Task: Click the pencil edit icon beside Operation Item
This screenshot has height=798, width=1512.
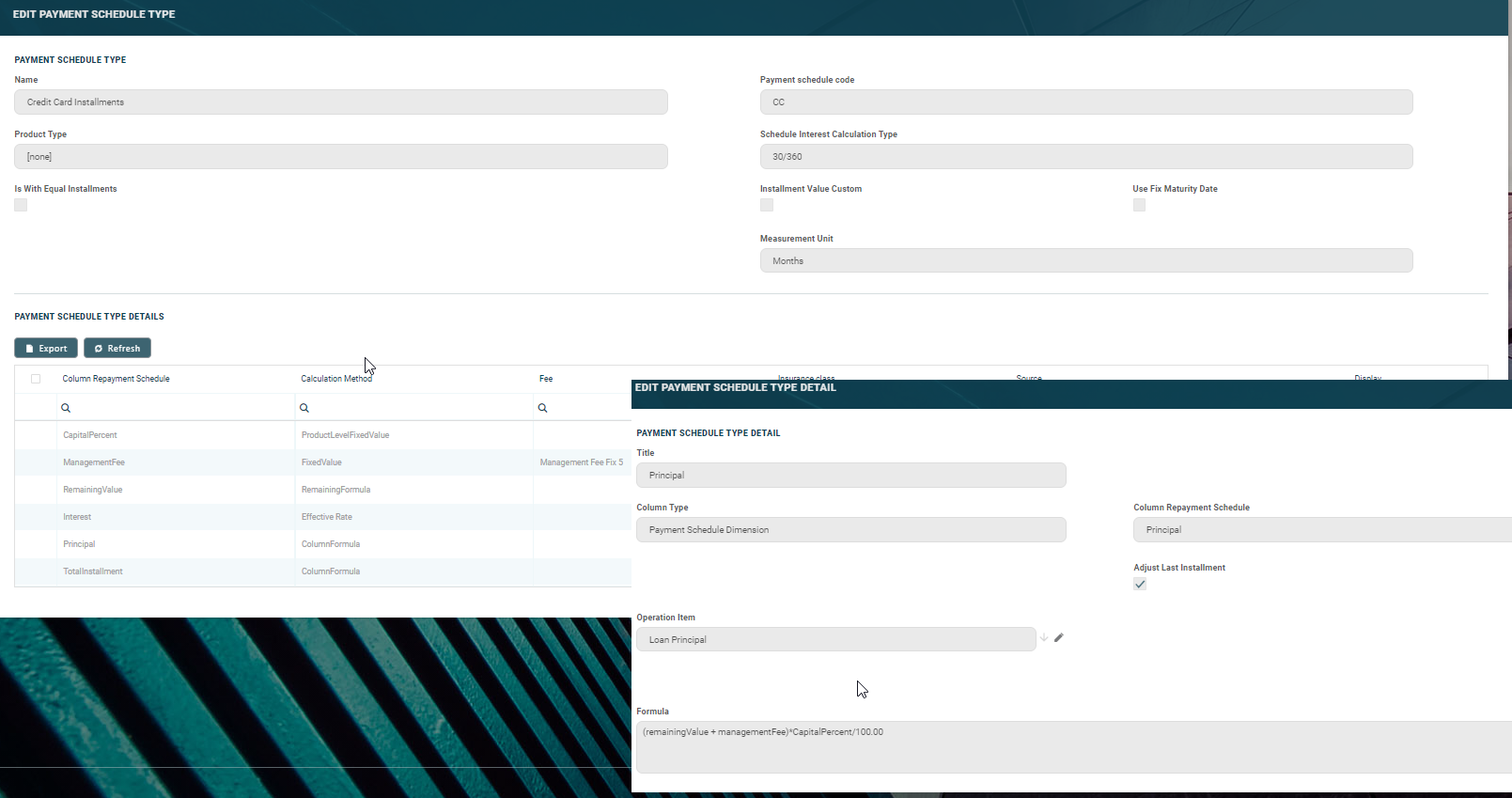Action: tap(1059, 638)
